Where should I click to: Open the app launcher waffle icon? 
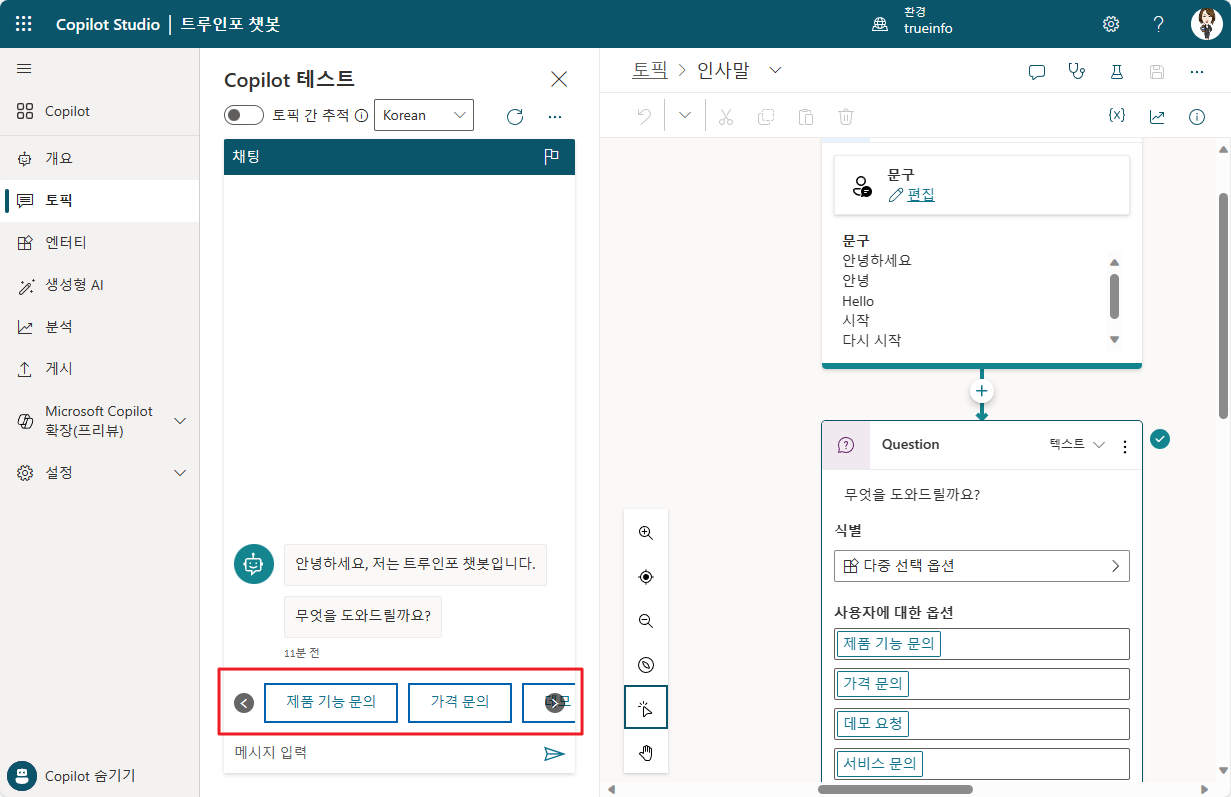(x=24, y=24)
